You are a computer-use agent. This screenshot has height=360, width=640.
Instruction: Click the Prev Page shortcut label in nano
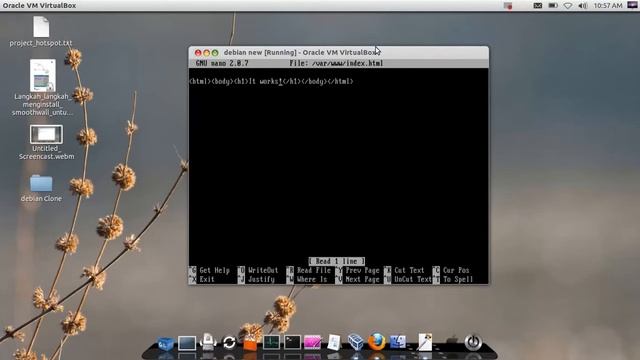pos(362,270)
